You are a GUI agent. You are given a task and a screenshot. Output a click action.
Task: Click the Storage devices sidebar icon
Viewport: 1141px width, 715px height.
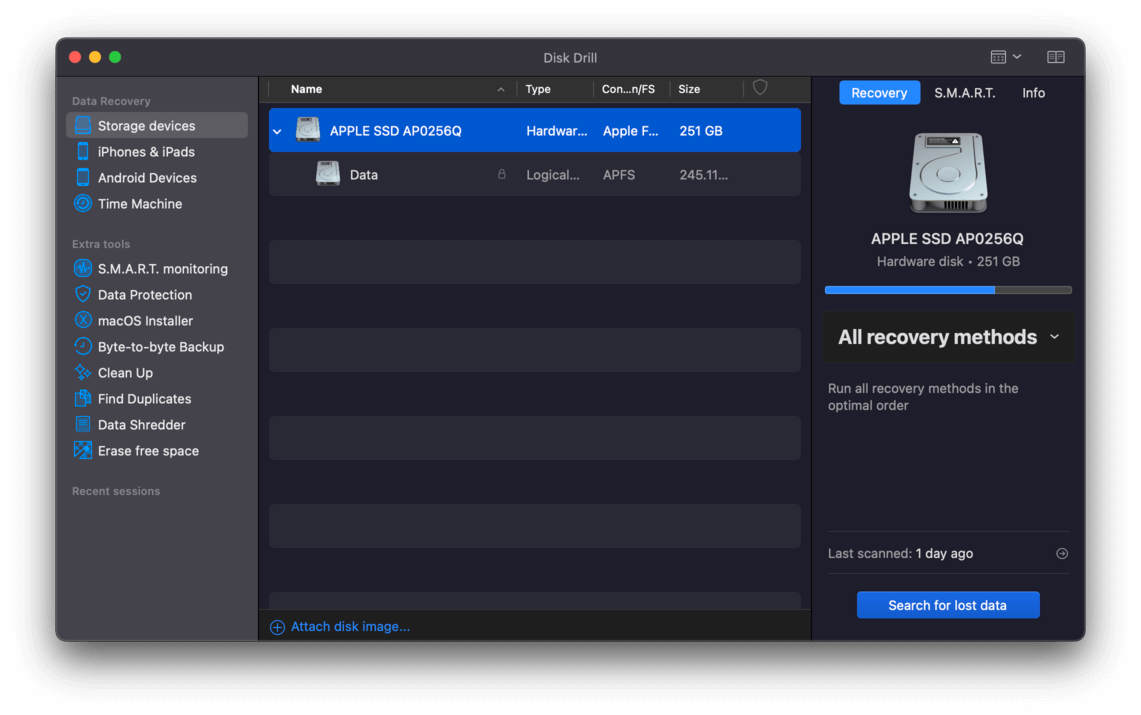83,125
